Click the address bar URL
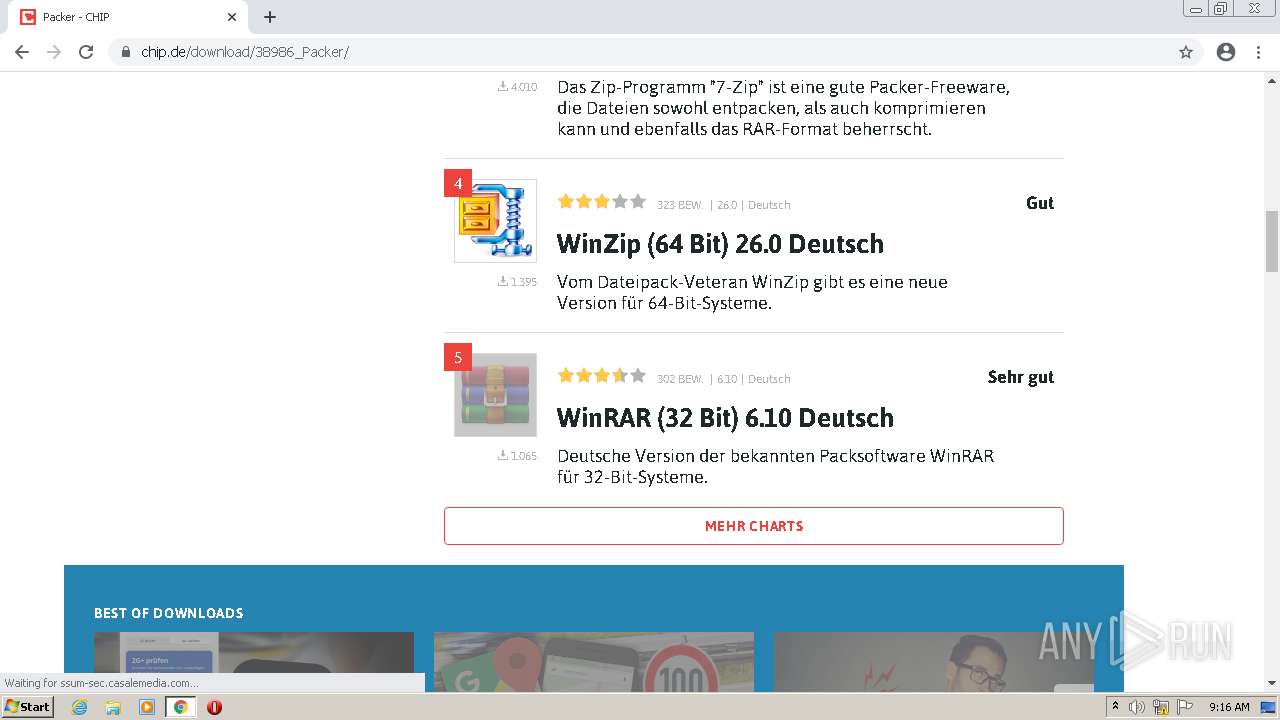Screen dimensions: 1280x720 (x=245, y=52)
